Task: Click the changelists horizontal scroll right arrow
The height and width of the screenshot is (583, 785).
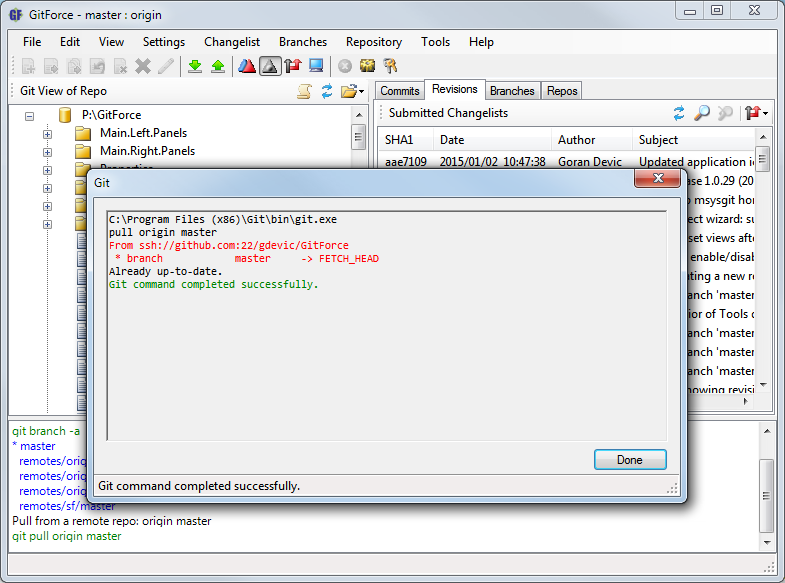Action: 746,401
